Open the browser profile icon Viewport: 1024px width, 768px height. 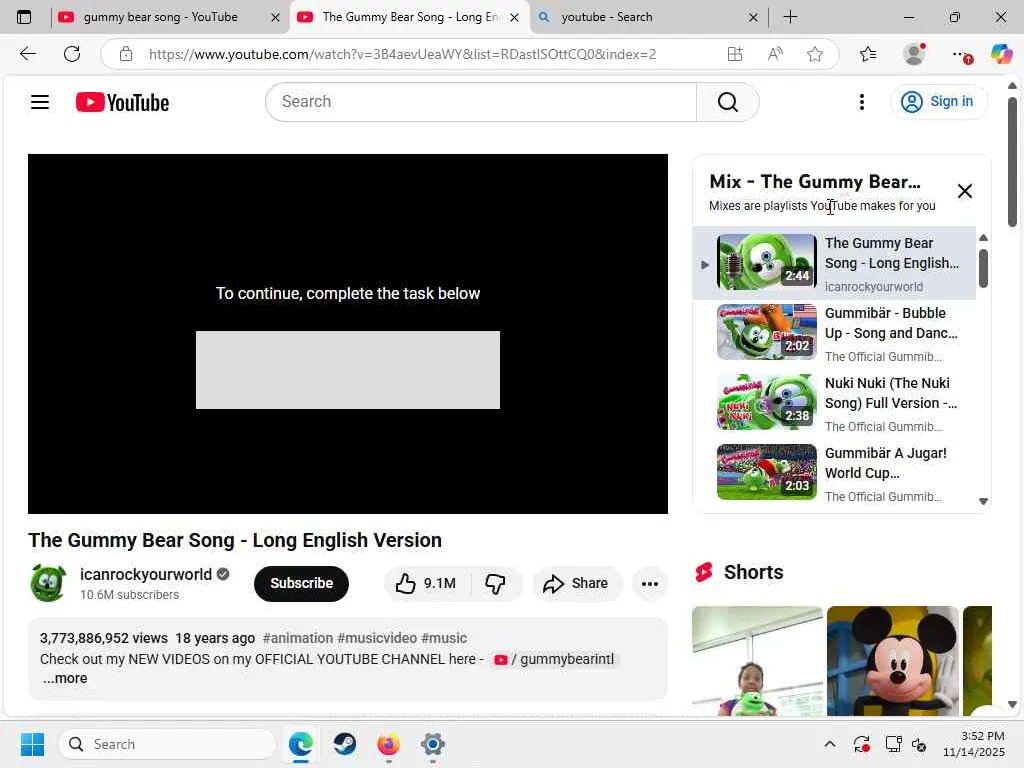coord(914,54)
